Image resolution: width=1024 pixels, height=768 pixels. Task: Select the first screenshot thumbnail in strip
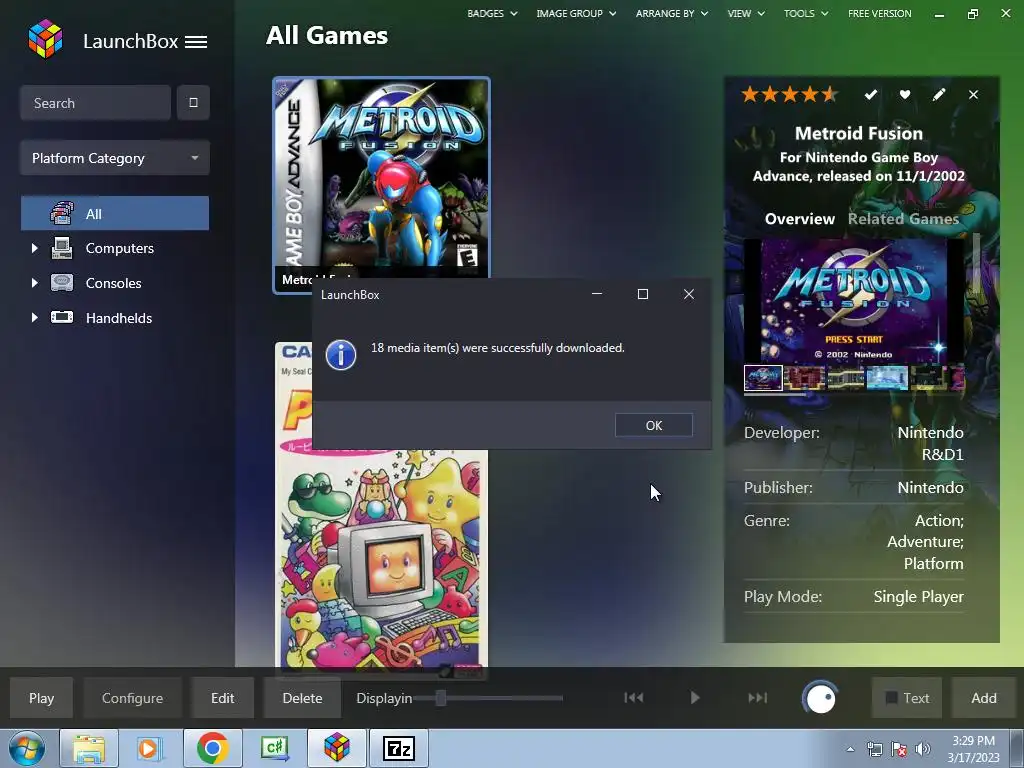763,378
